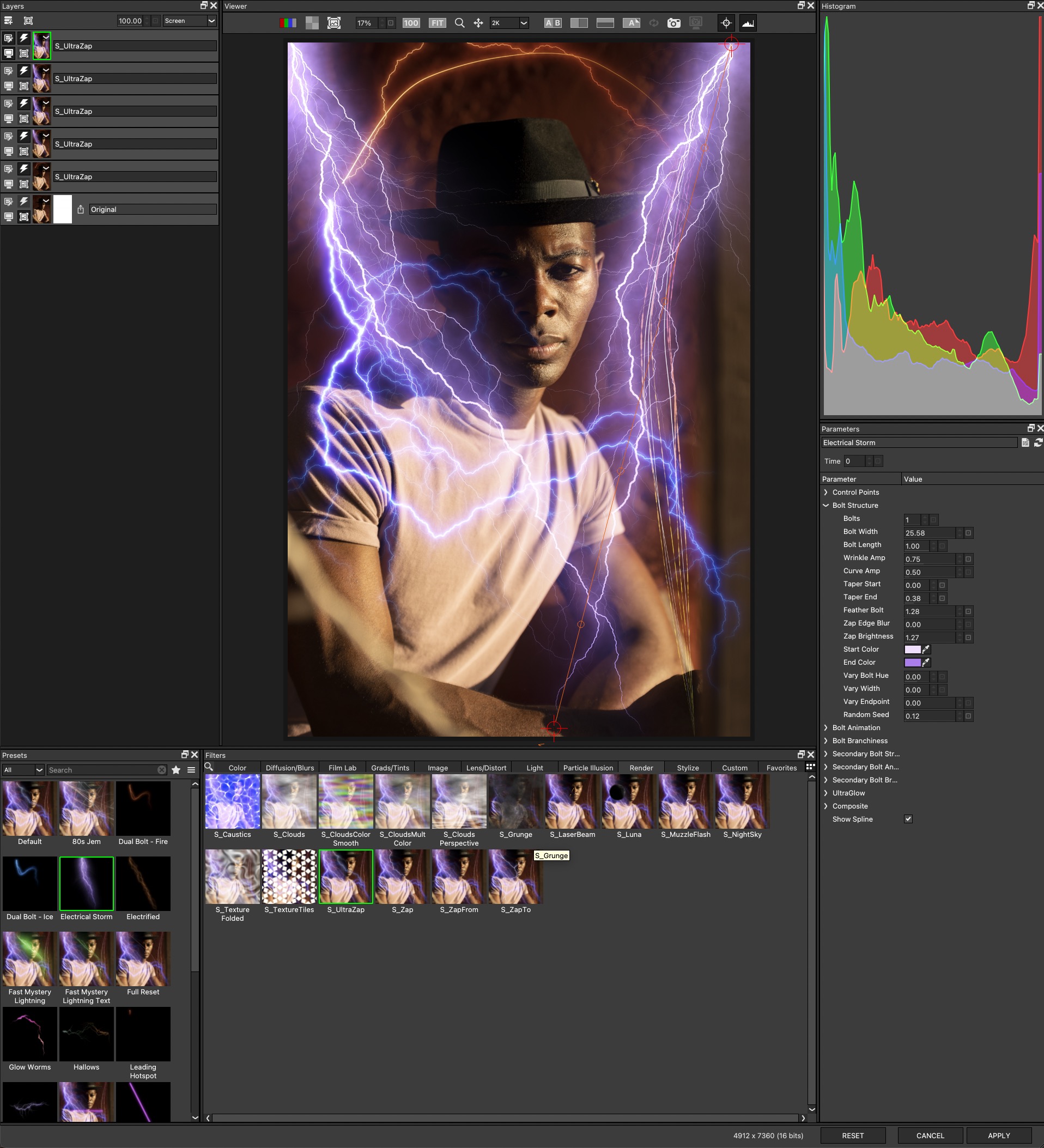Click the RGB channels icon in viewer toolbar

(288, 23)
